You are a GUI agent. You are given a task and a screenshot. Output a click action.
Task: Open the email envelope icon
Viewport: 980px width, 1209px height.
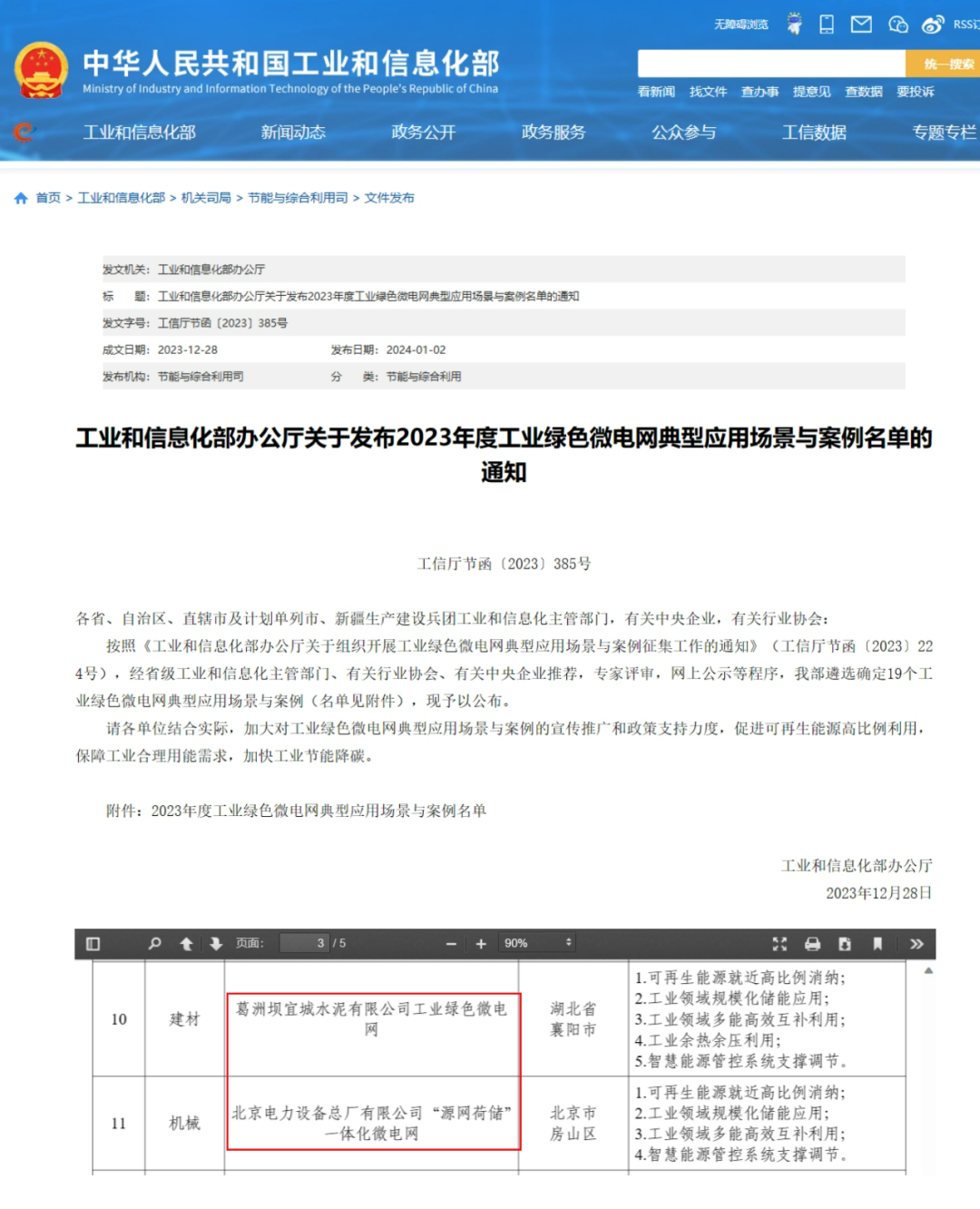point(861,25)
